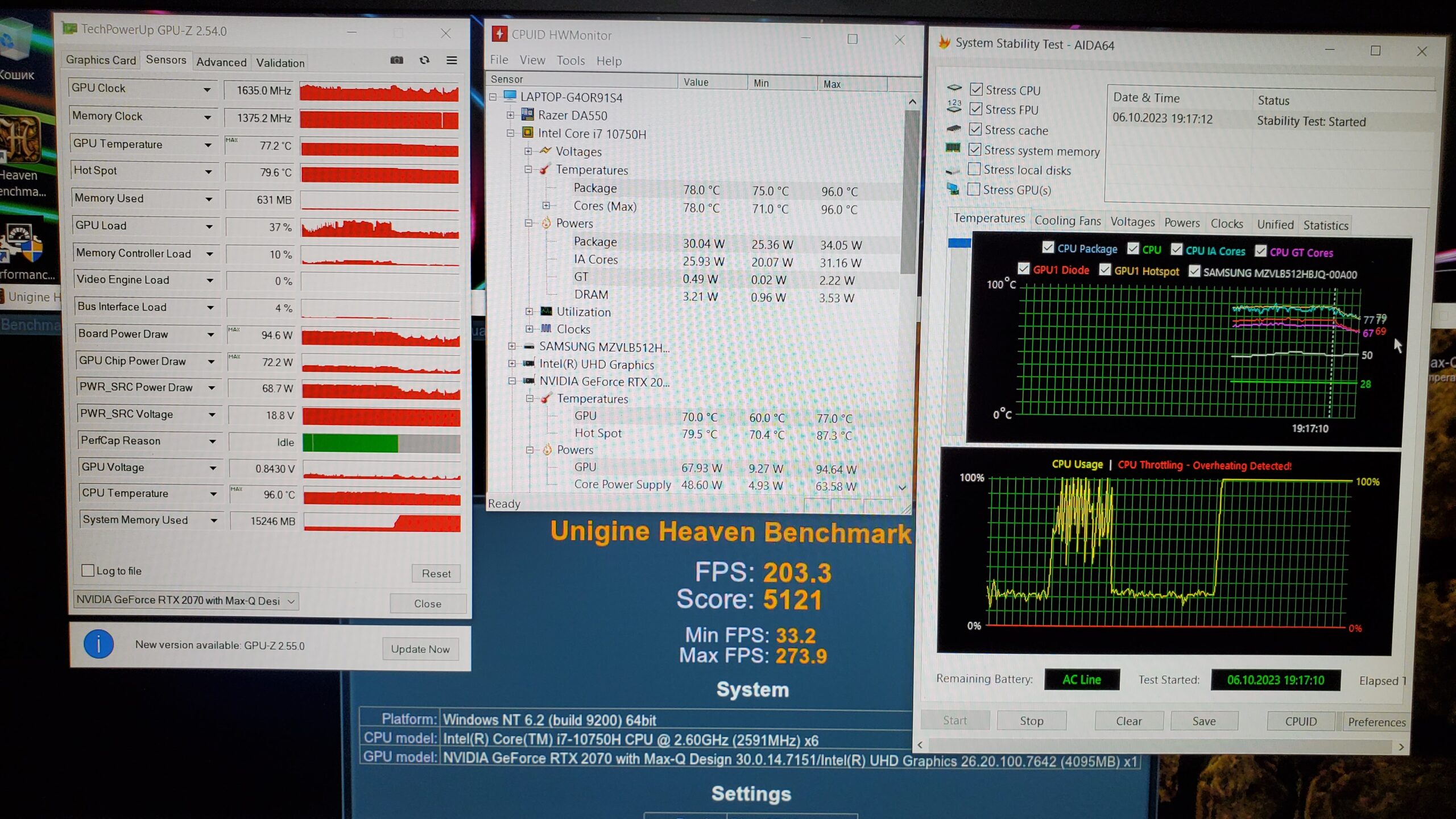Open the GPU Clock sensor dropdown

207,90
